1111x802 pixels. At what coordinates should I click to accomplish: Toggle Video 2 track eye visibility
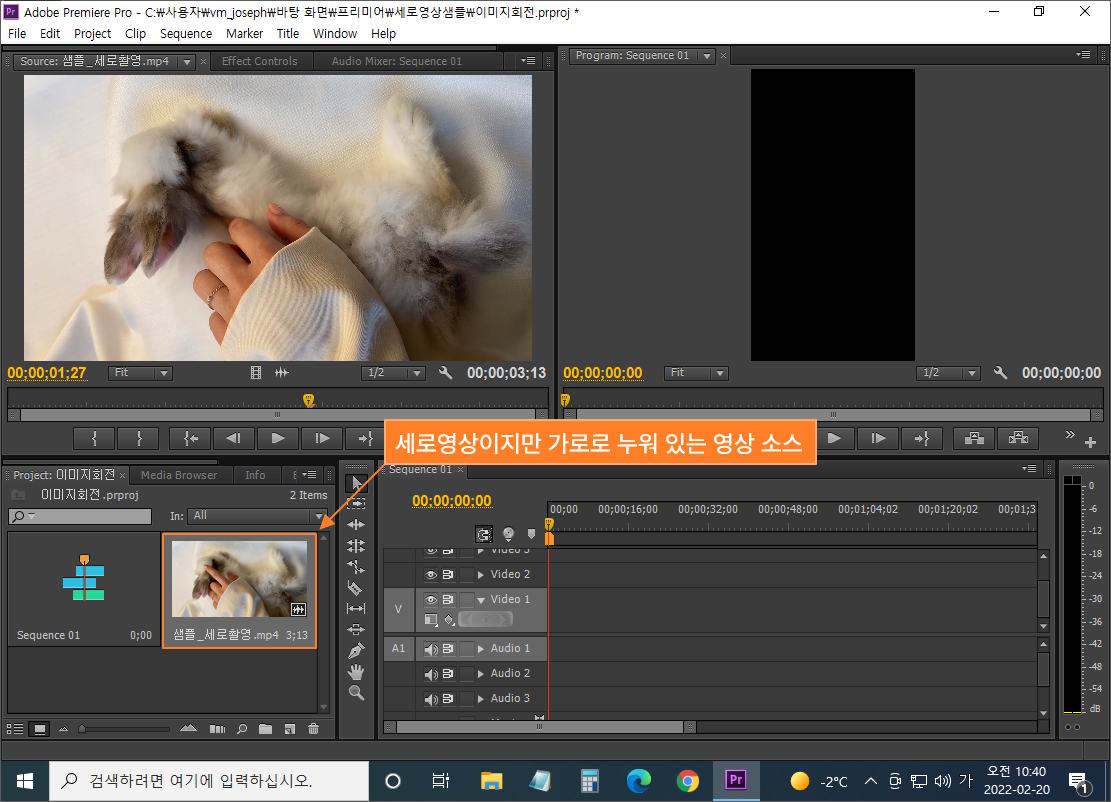point(431,575)
